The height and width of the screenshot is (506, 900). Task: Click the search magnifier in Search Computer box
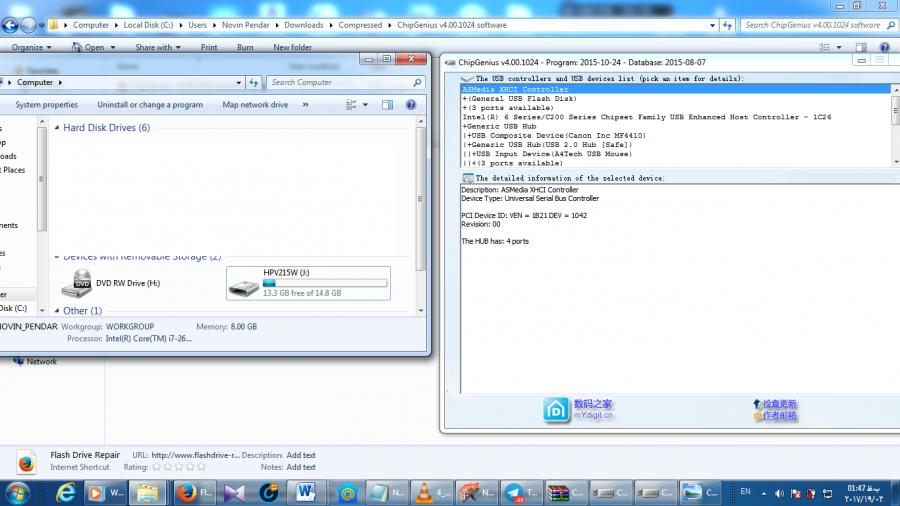tap(417, 83)
